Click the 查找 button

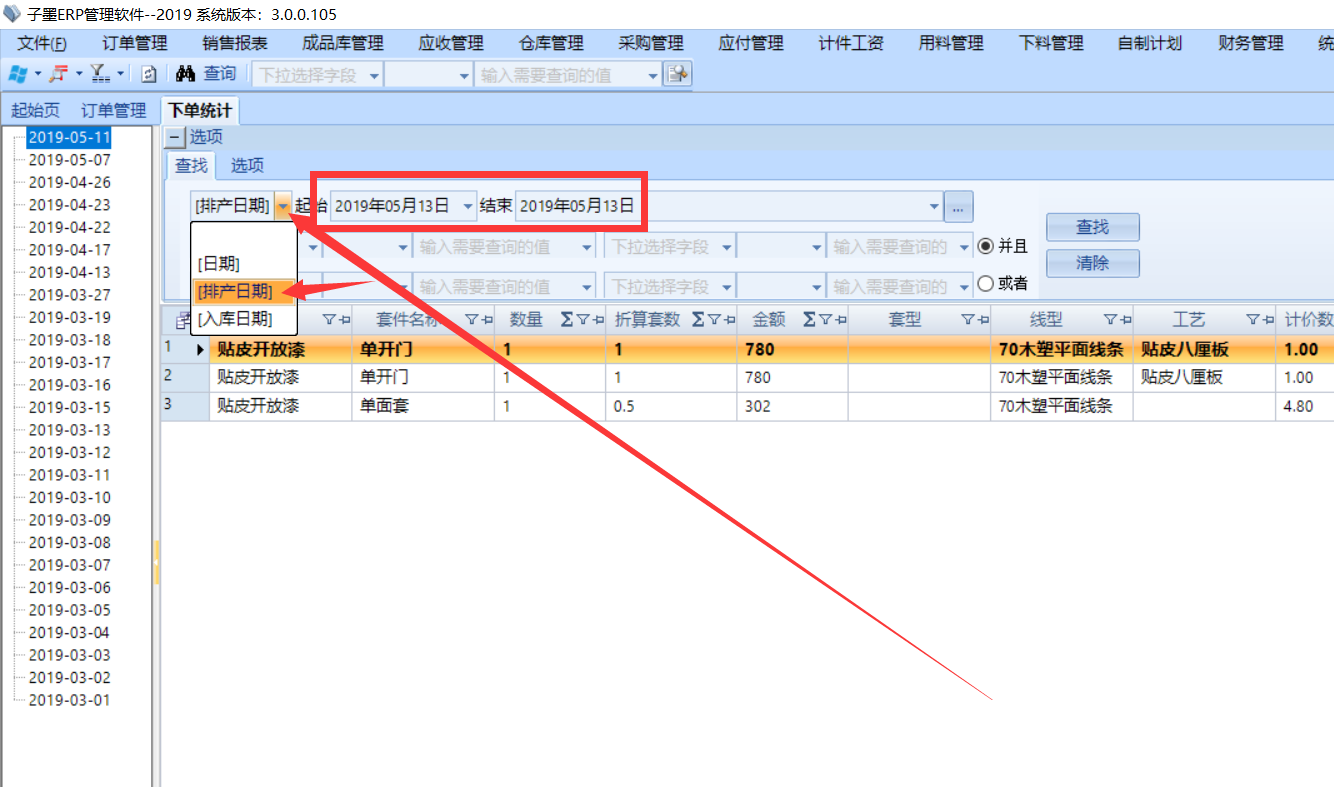[x=1092, y=227]
